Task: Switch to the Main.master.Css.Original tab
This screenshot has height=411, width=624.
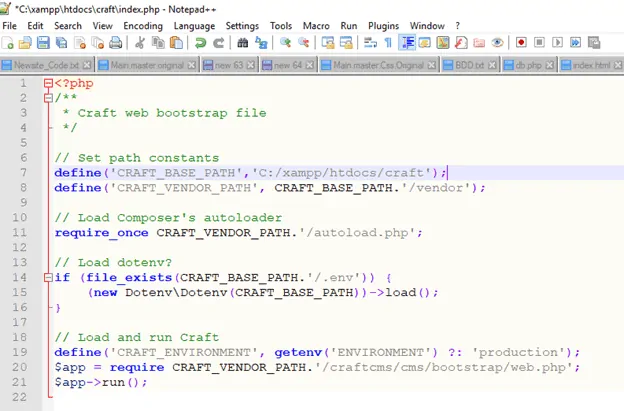Action: [378, 65]
